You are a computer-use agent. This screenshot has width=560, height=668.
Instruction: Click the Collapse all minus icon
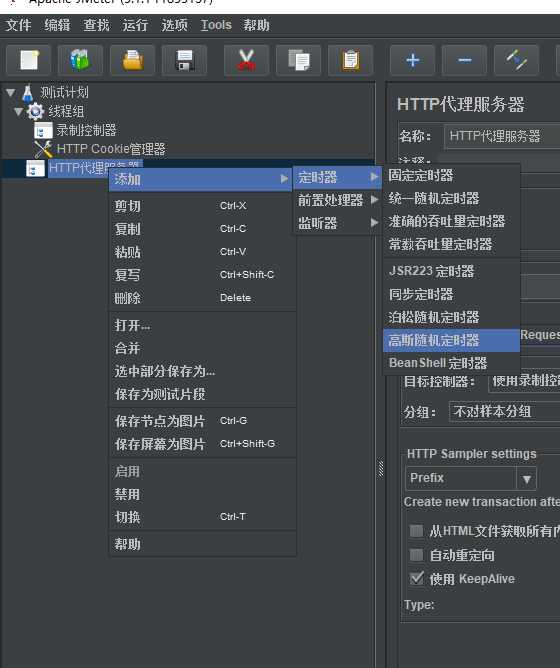click(465, 60)
